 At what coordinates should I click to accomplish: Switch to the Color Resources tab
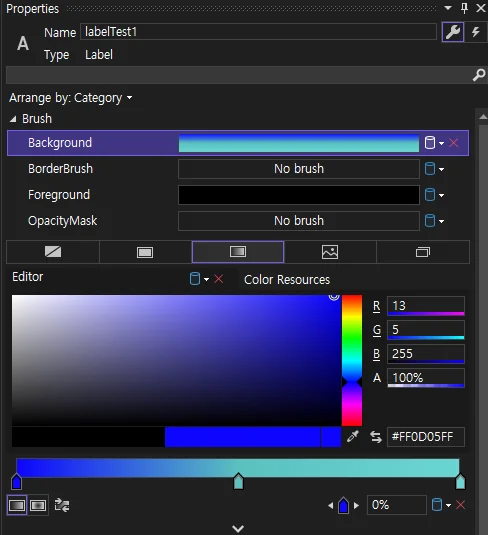287,280
